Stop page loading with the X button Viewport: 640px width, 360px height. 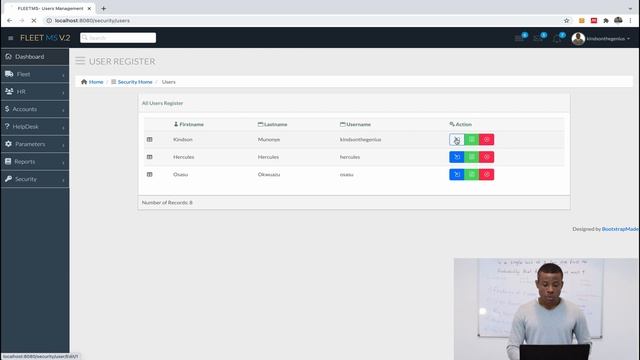34,20
